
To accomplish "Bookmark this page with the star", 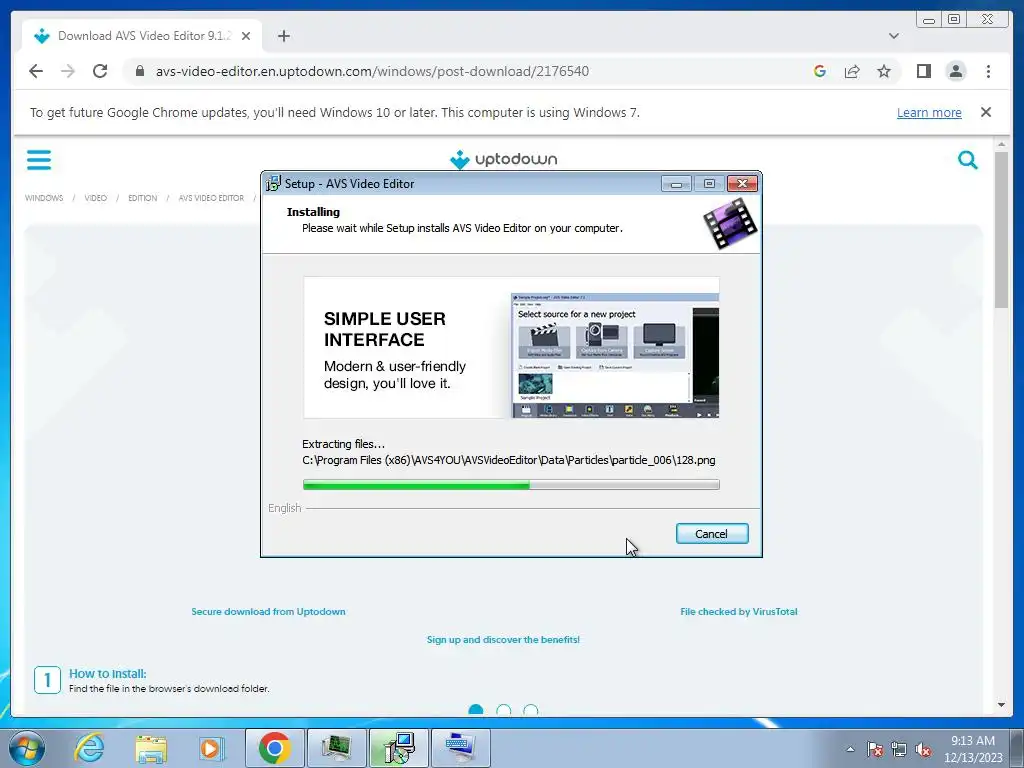I will pos(884,71).
